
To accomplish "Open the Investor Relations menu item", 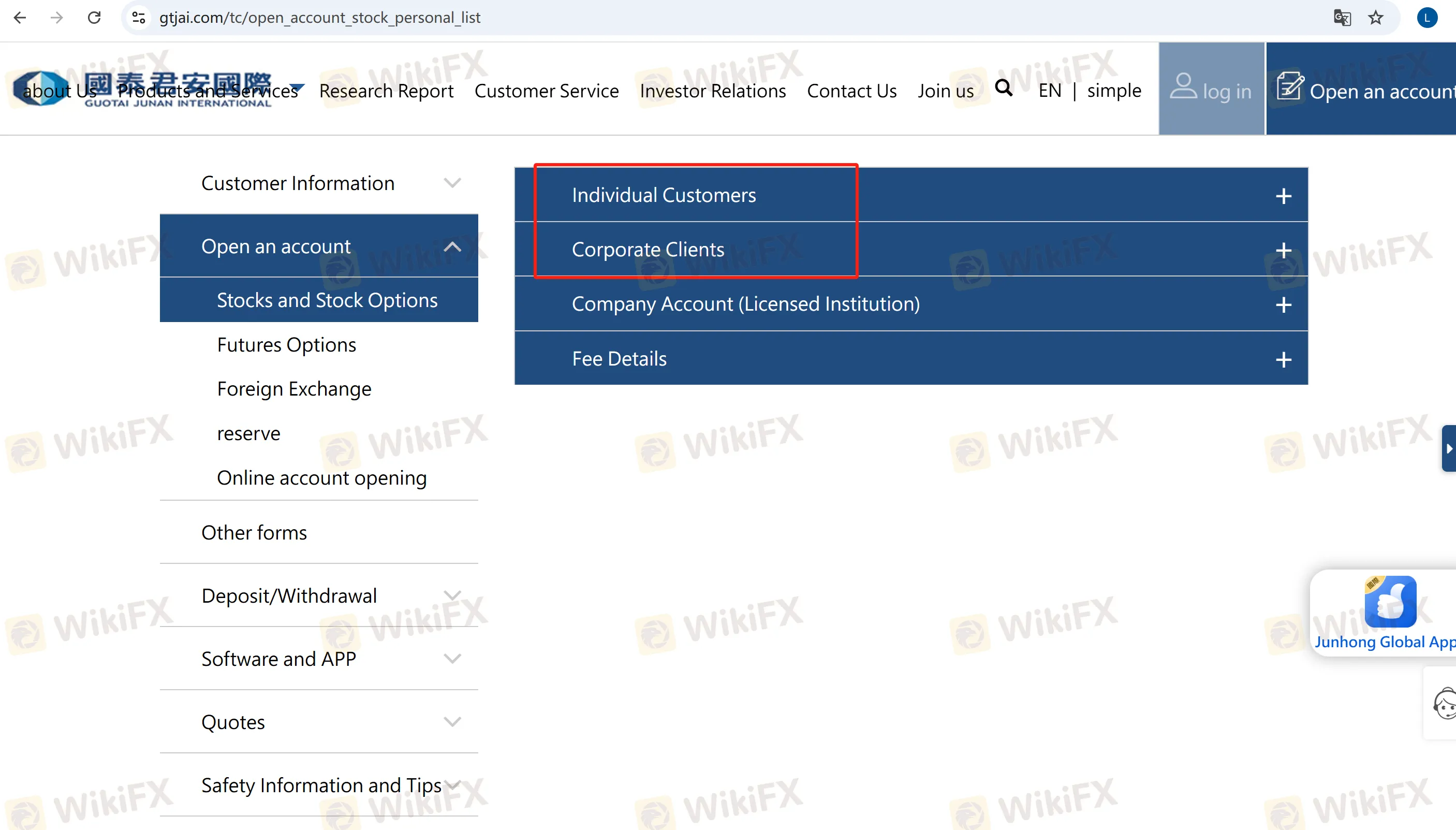I will point(712,91).
